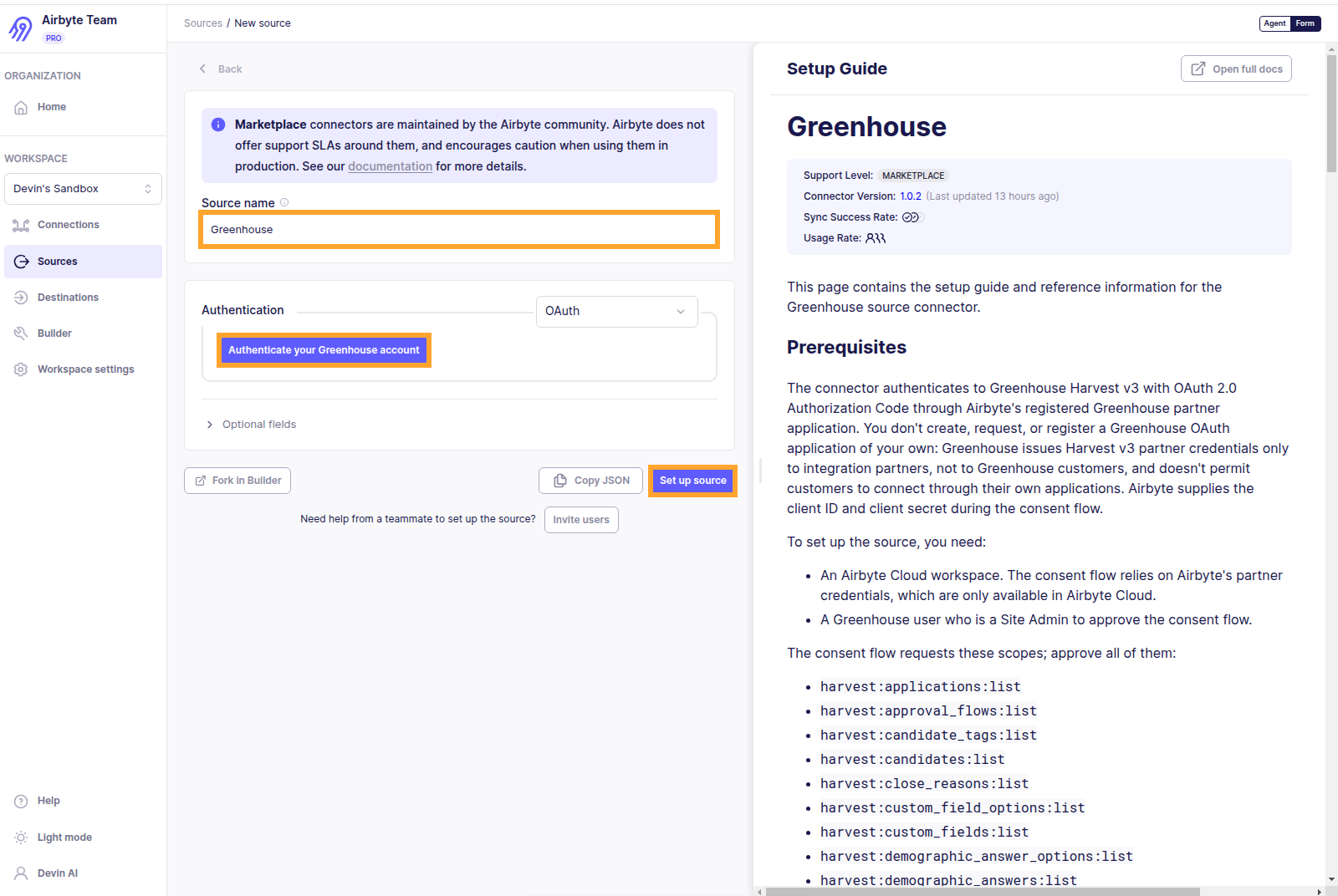Click the harvest:custom_fields:list scope text
This screenshot has width=1338, height=896.
[924, 832]
